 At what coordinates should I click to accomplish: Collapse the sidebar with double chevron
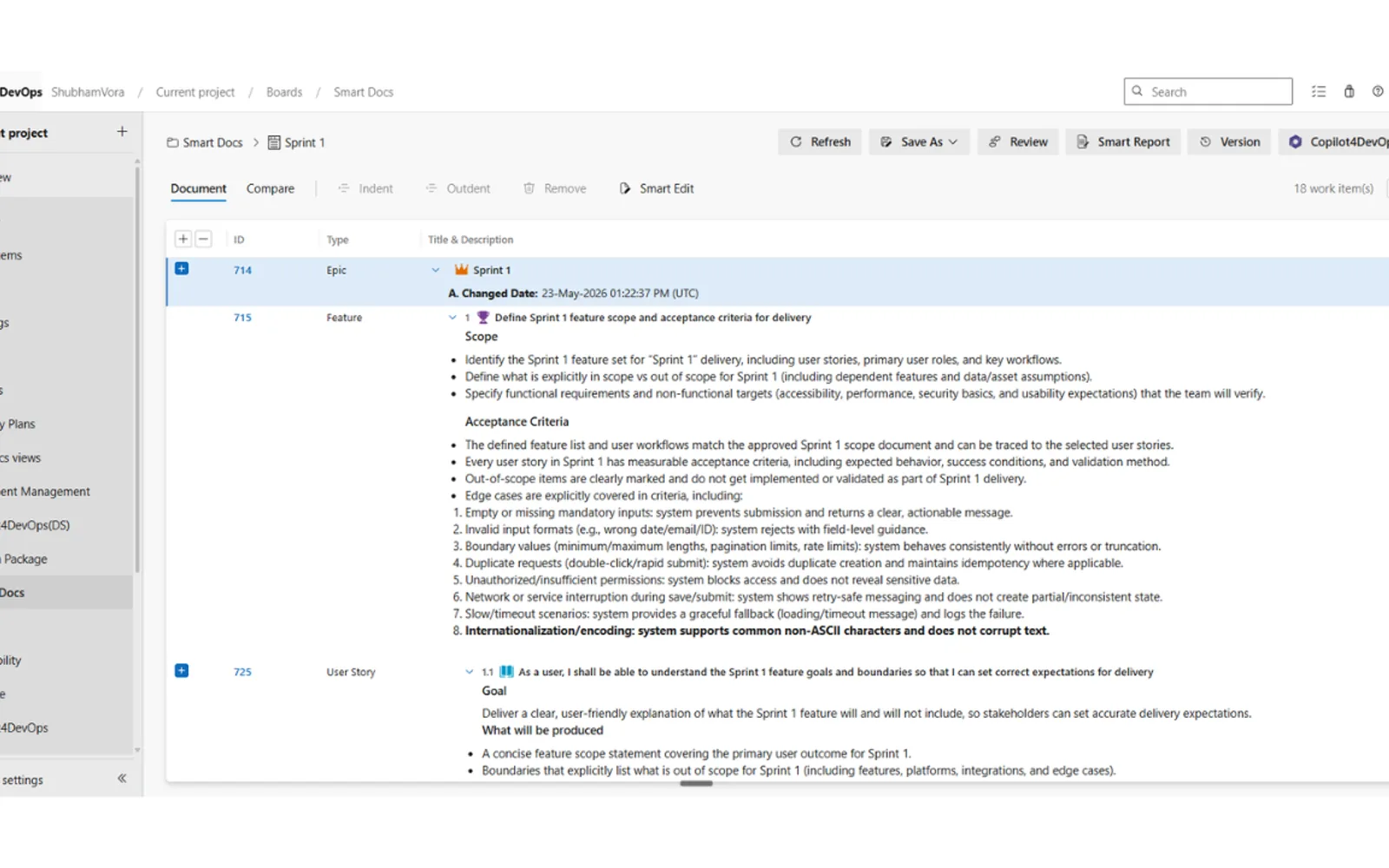coord(122,779)
